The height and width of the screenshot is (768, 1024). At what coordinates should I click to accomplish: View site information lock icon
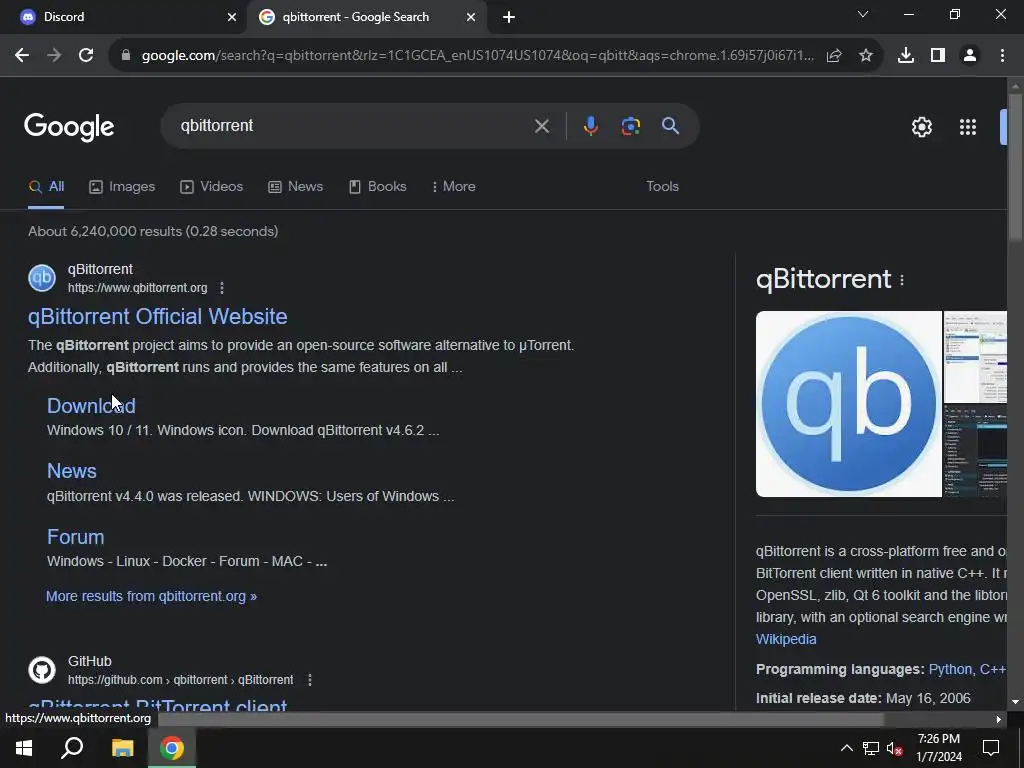(126, 56)
